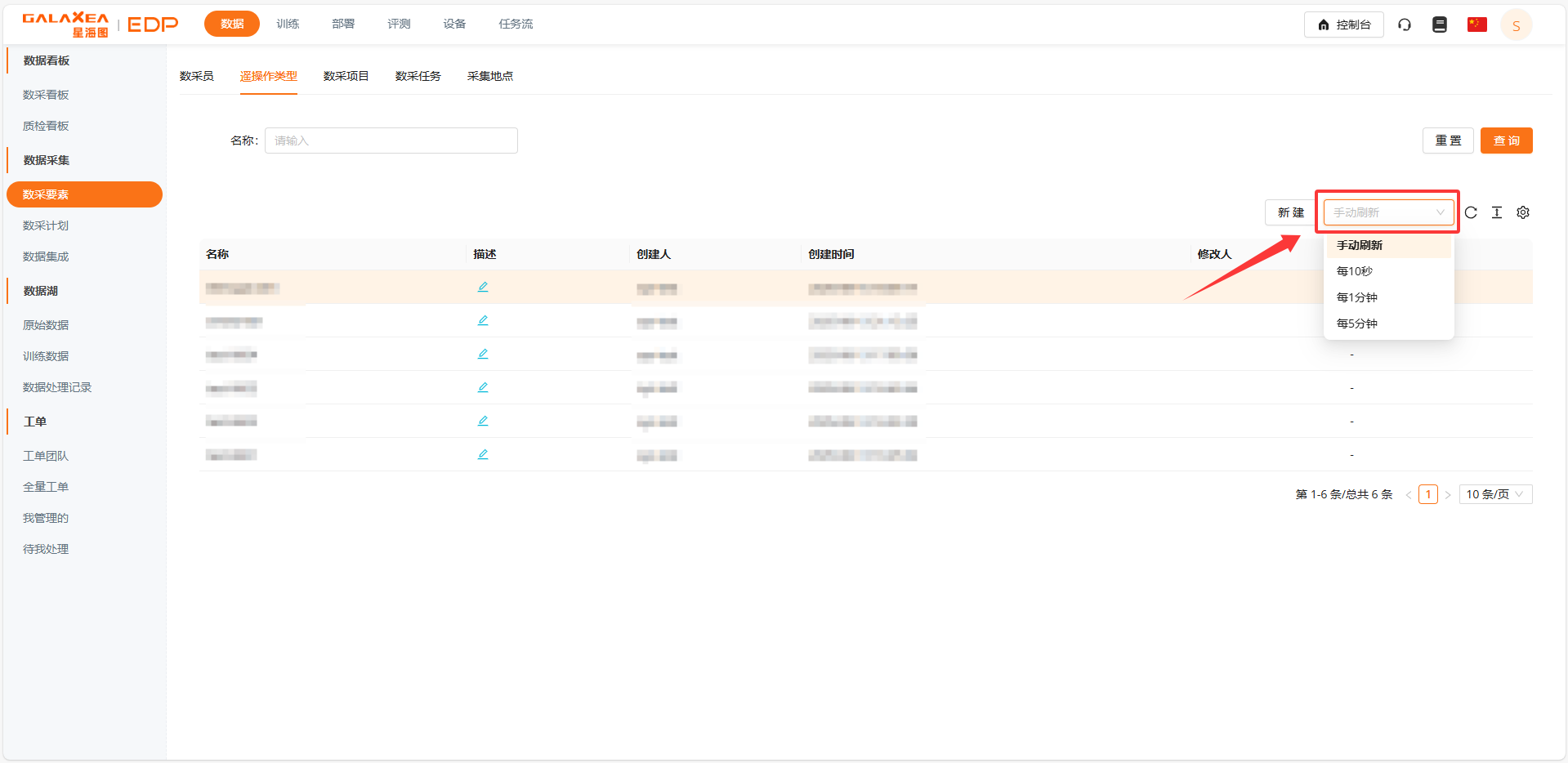The height and width of the screenshot is (763, 1568).
Task: Open the 训练 top menu
Action: click(288, 24)
